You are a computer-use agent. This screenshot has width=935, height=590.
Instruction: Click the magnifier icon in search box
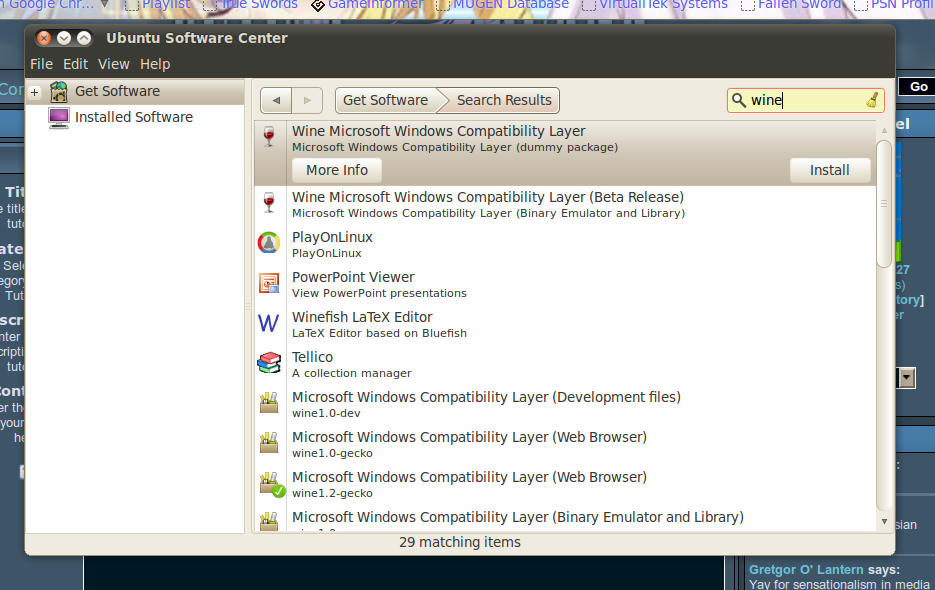pyautogui.click(x=738, y=100)
